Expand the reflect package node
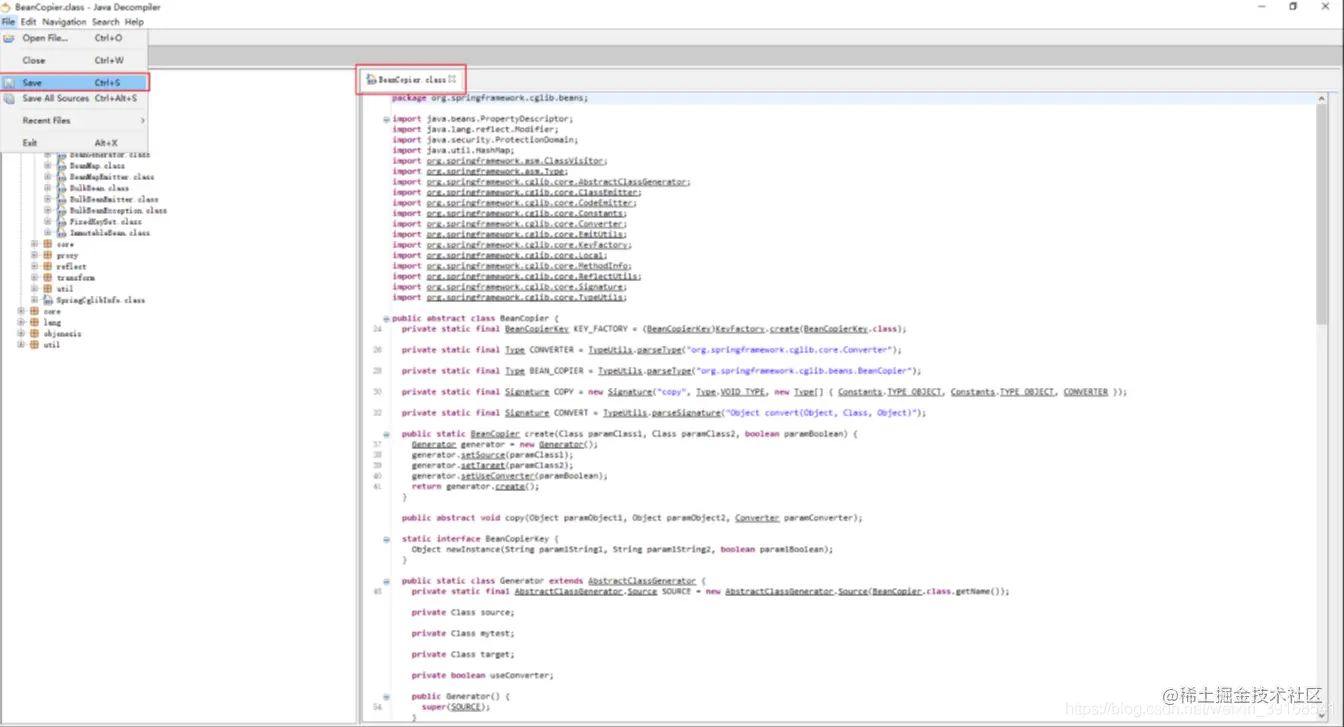This screenshot has width=1344, height=727. (x=34, y=267)
